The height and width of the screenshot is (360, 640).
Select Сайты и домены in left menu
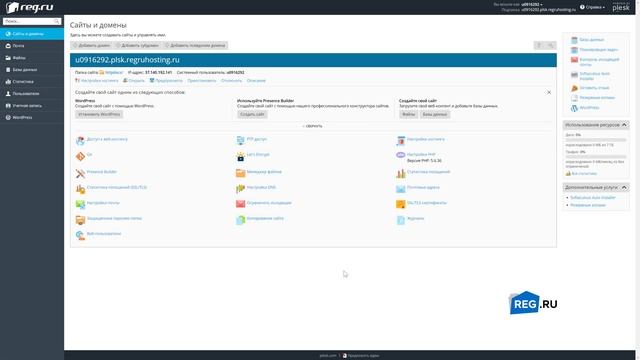point(32,34)
